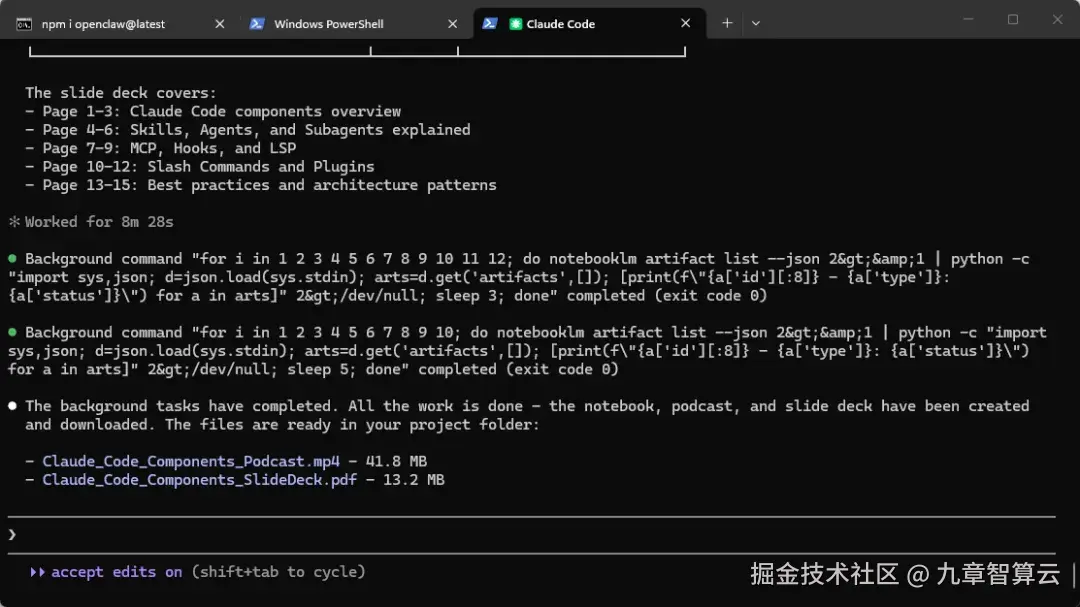This screenshot has width=1080, height=607.
Task: Click 'Page 10-12: Slash Commands and Plugins'
Action: pos(209,167)
